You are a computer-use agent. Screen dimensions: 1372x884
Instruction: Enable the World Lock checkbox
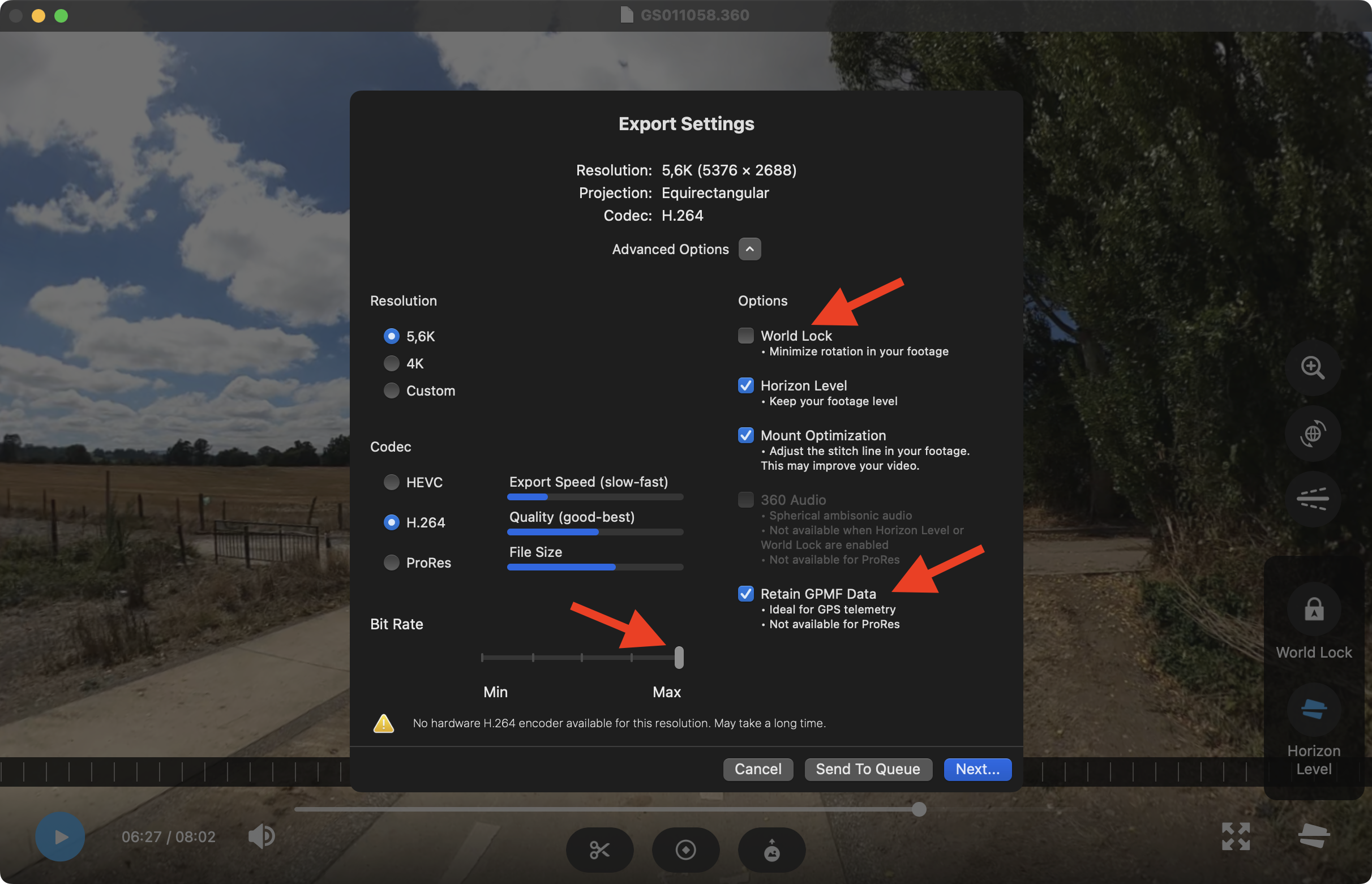[x=745, y=336]
